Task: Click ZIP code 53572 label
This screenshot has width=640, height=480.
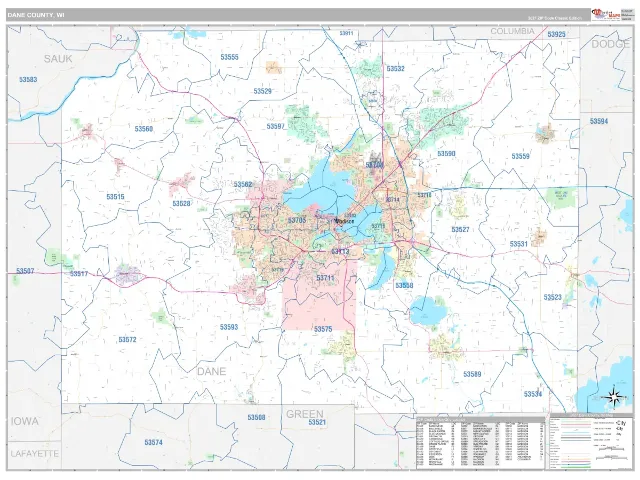Action: pos(127,340)
